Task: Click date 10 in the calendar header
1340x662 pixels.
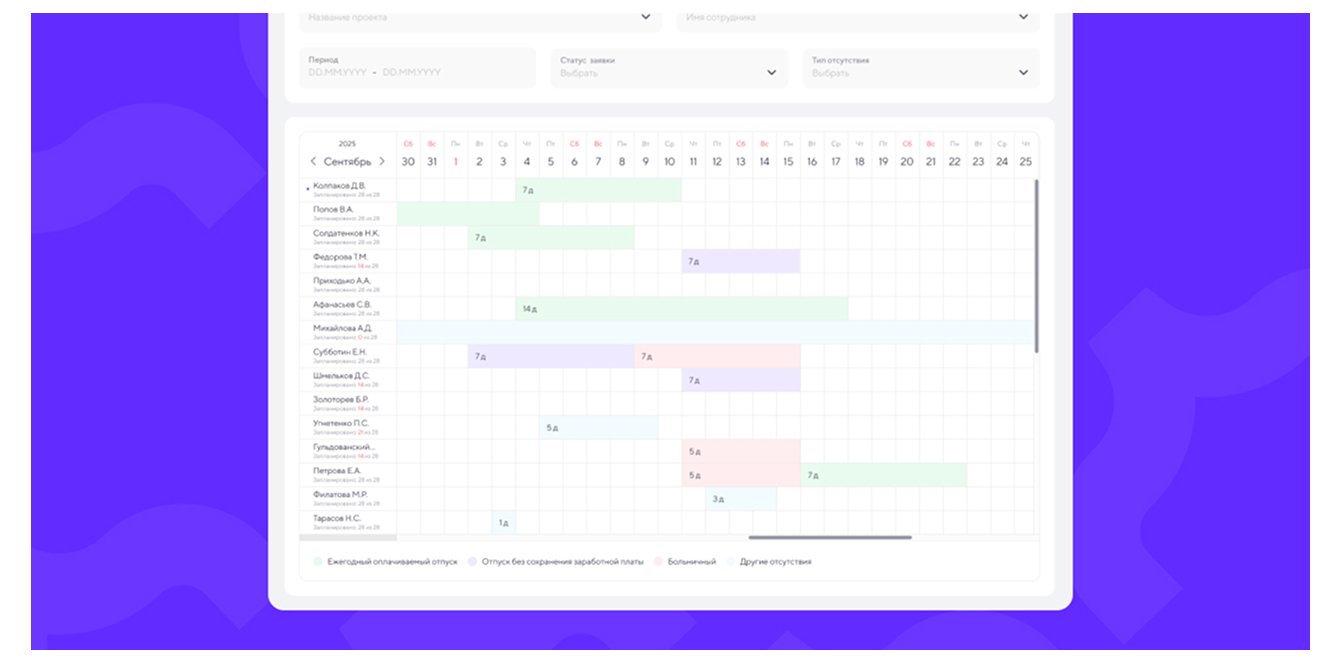Action: tap(669, 162)
